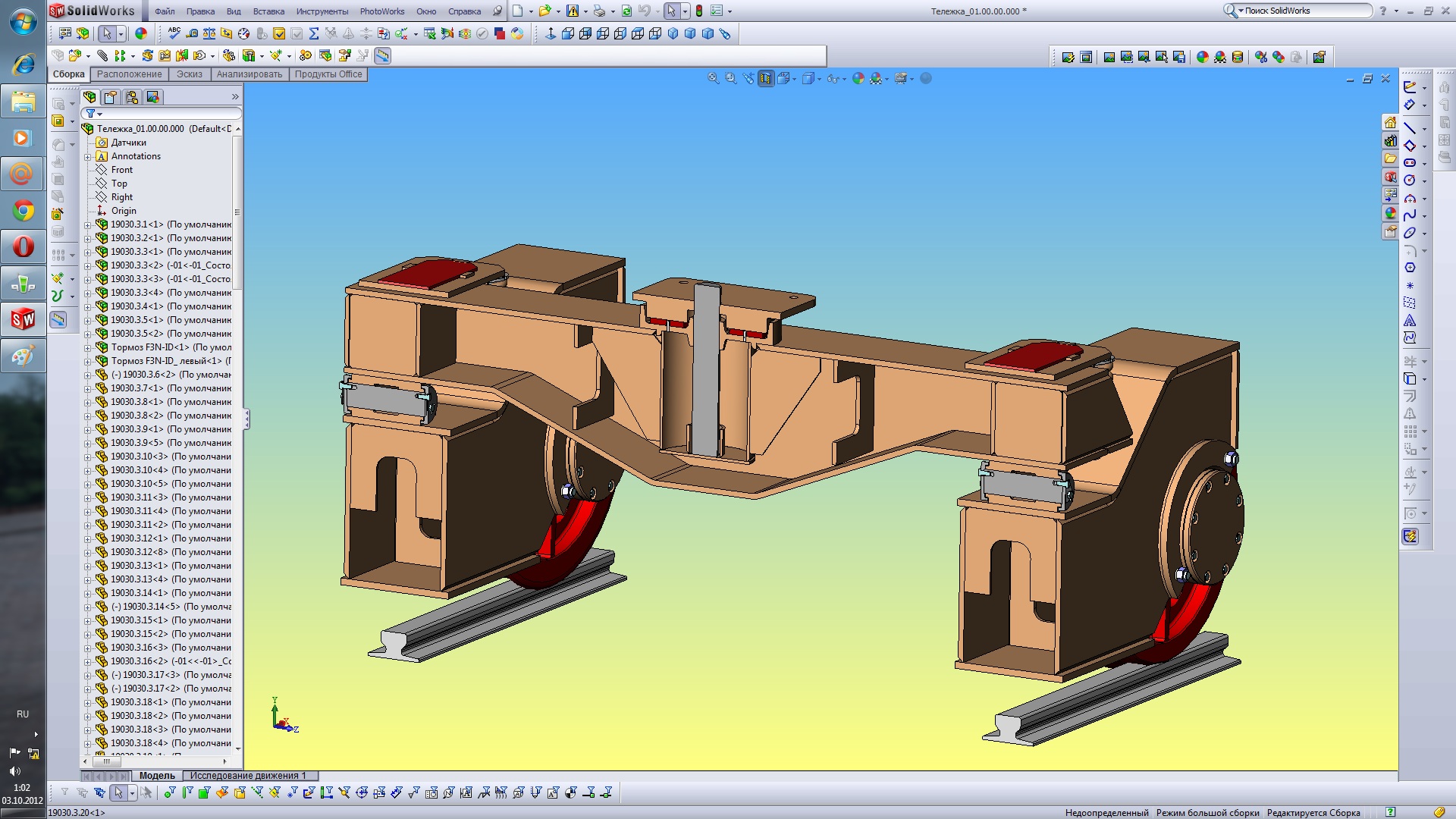Screen dimensions: 1456x819
Task: Click the Rebuild traffic light icon
Action: click(x=699, y=11)
